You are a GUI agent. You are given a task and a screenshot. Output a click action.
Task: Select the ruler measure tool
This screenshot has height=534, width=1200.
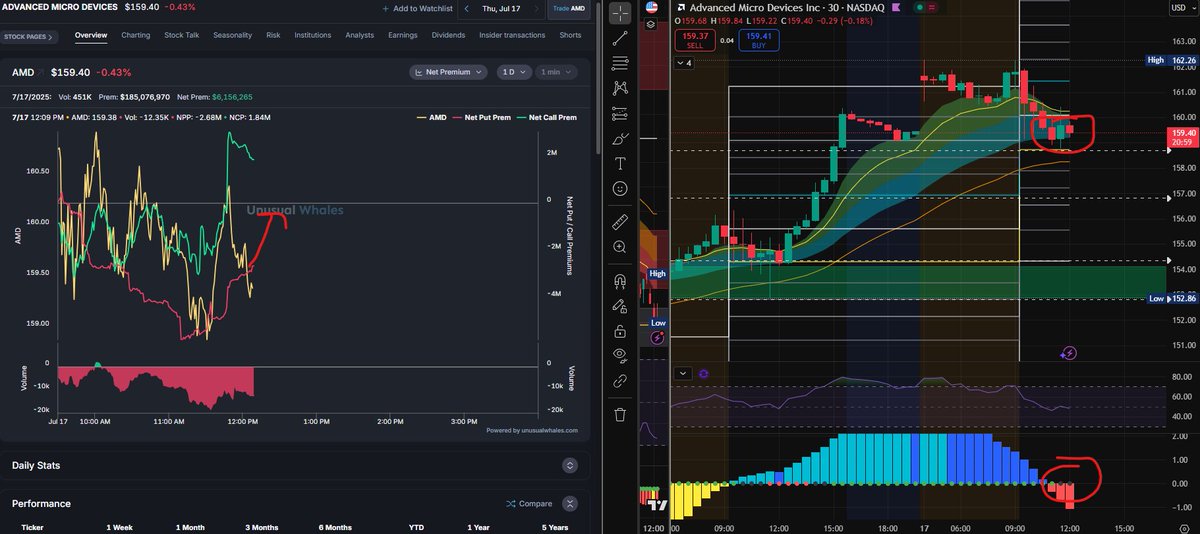[621, 220]
